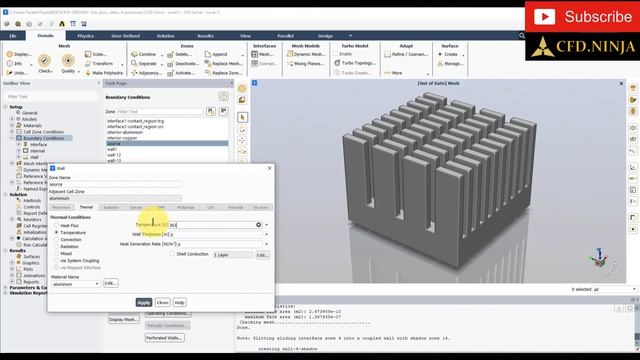Viewport: 640px width, 360px height.
Task: Select the via System Coupling option
Action: click(57, 260)
